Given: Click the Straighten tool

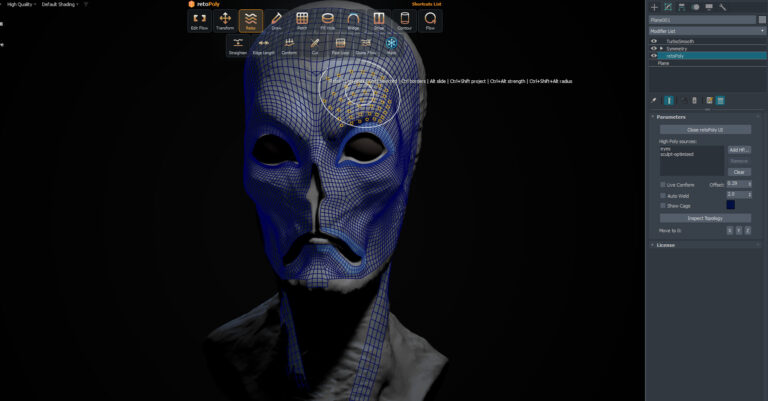Looking at the screenshot, I should pyautogui.click(x=238, y=46).
